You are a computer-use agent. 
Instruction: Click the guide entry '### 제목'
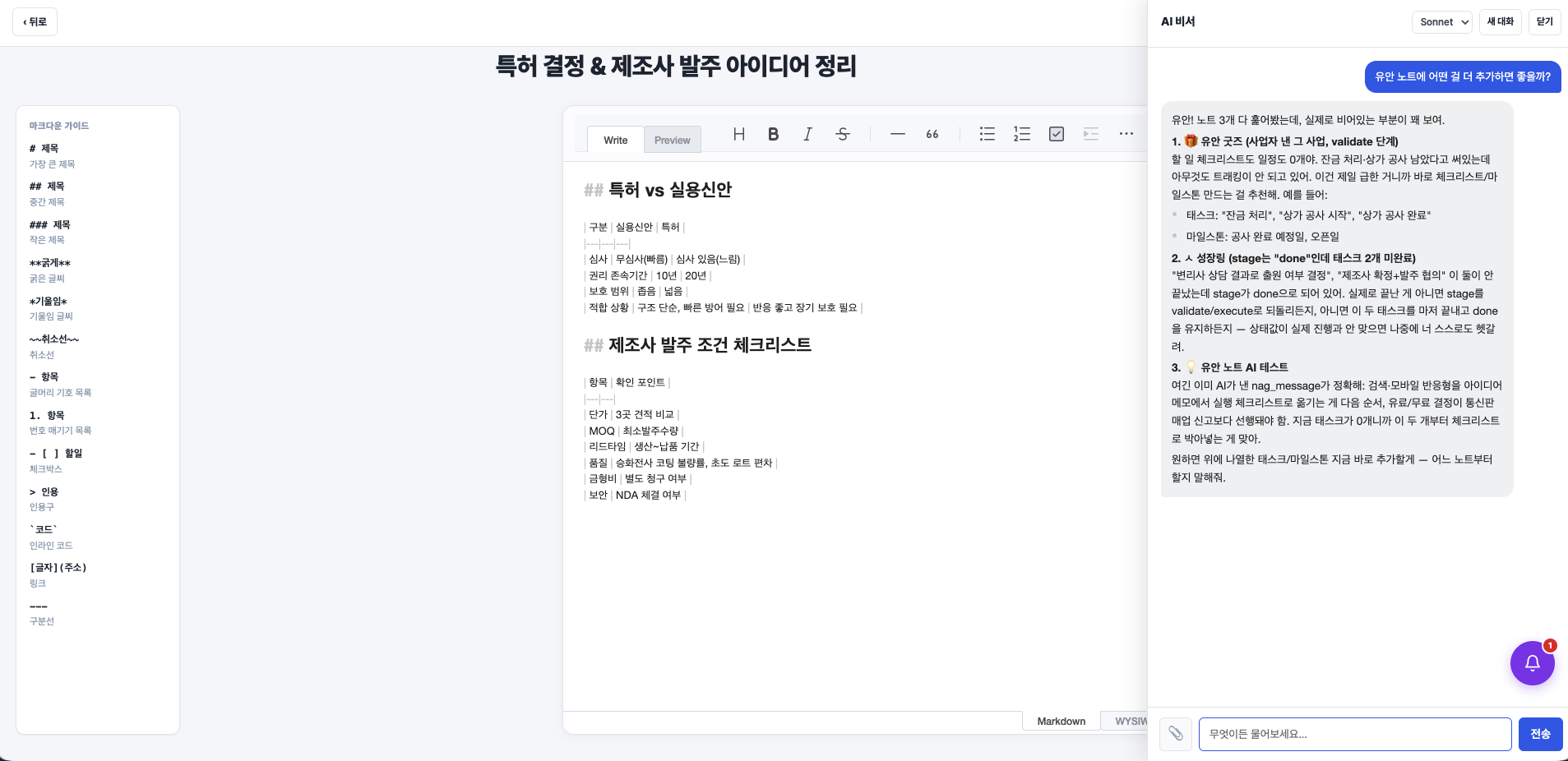50,225
